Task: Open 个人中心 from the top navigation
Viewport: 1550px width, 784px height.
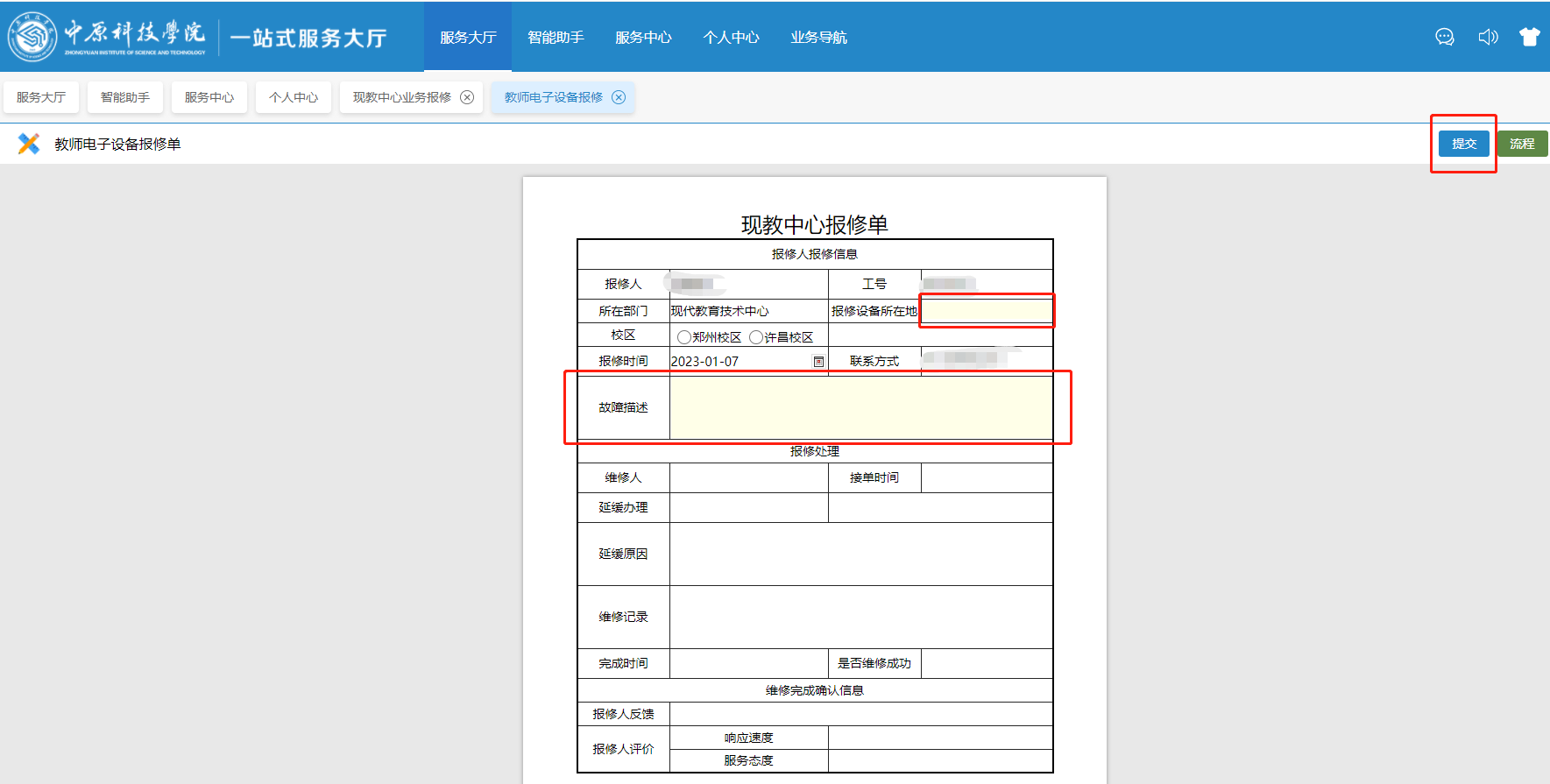Action: click(x=731, y=37)
